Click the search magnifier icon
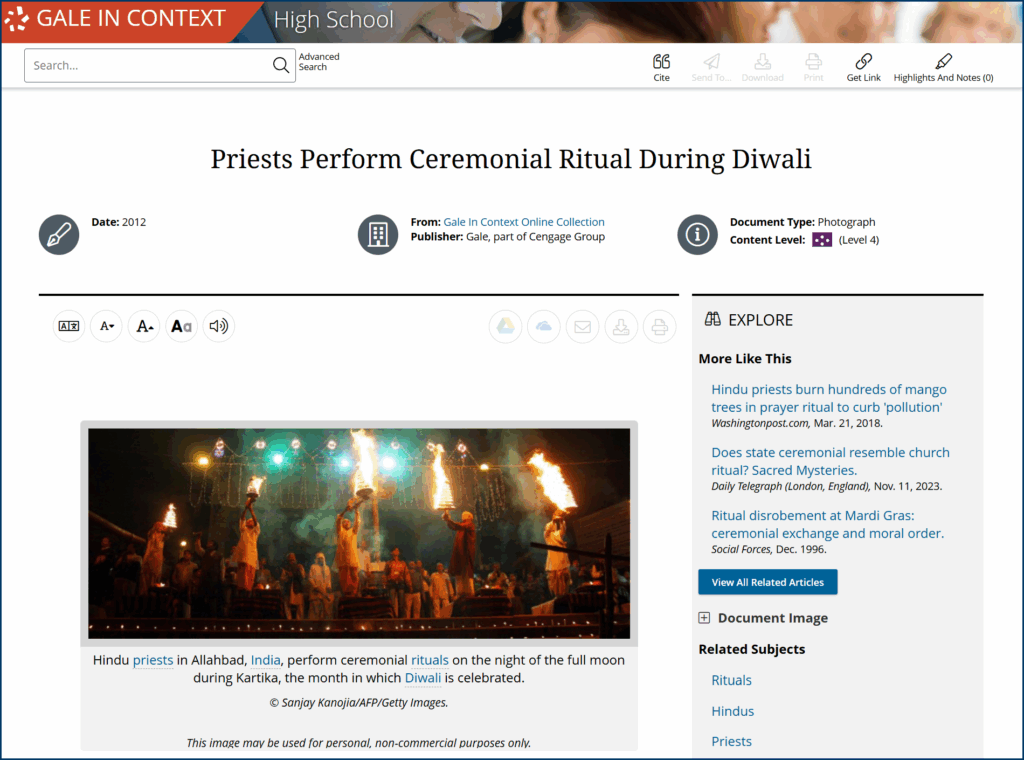Viewport: 1024px width, 760px height. coord(281,65)
